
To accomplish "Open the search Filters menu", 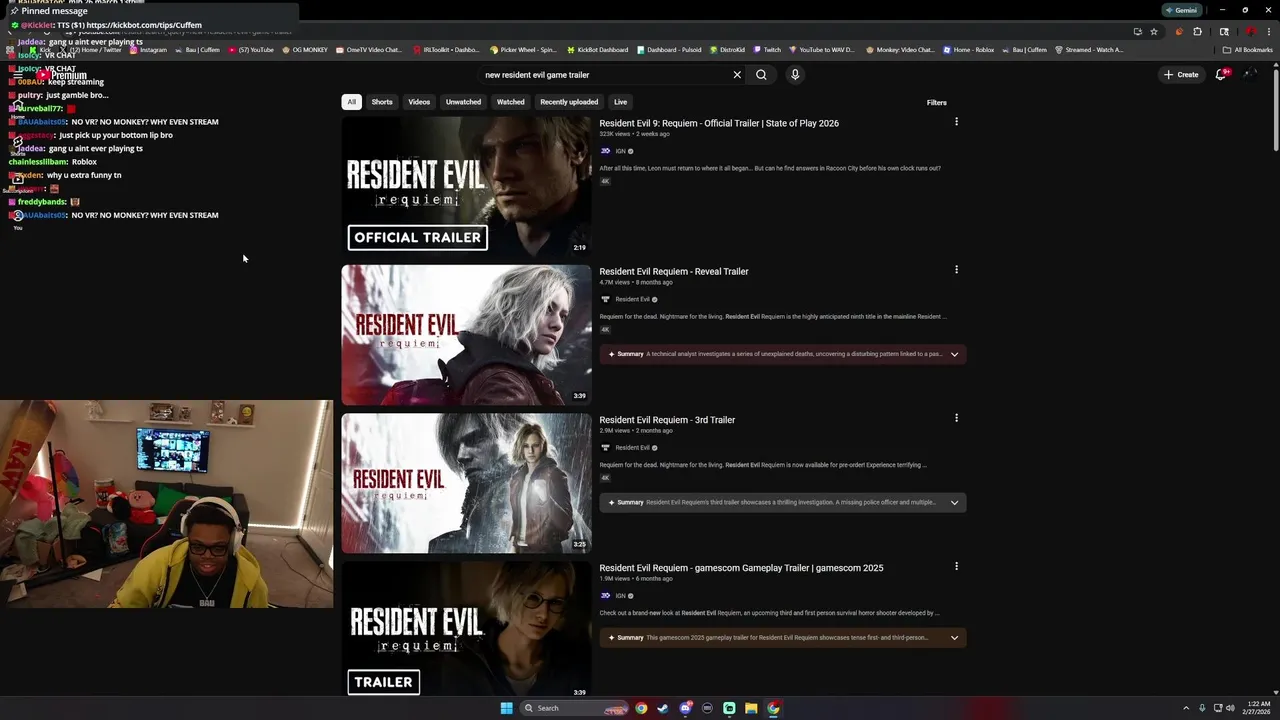I will tap(937, 102).
